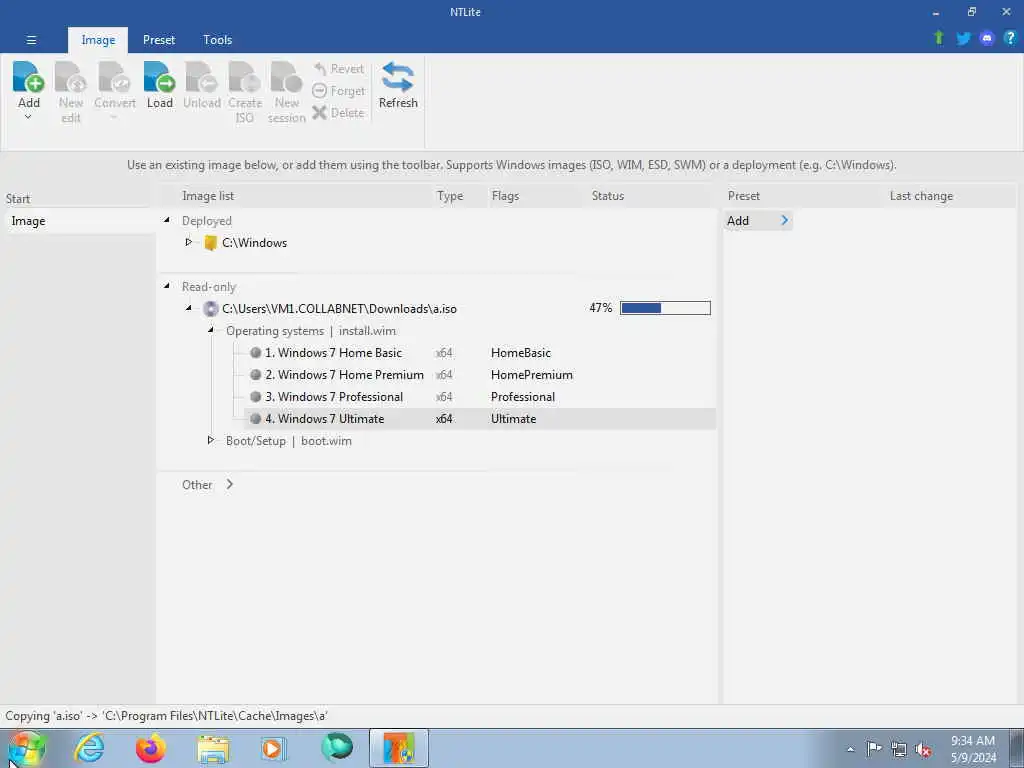Open Windows Media Player from the taskbar
The height and width of the screenshot is (768, 1024).
[273, 748]
